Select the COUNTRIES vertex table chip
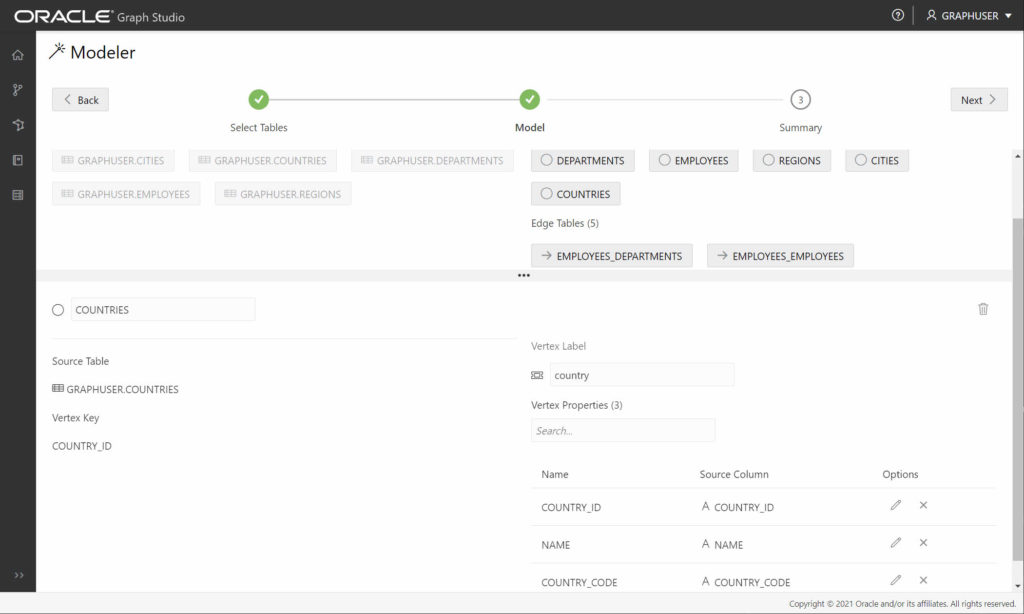1024x614 pixels. coord(575,194)
